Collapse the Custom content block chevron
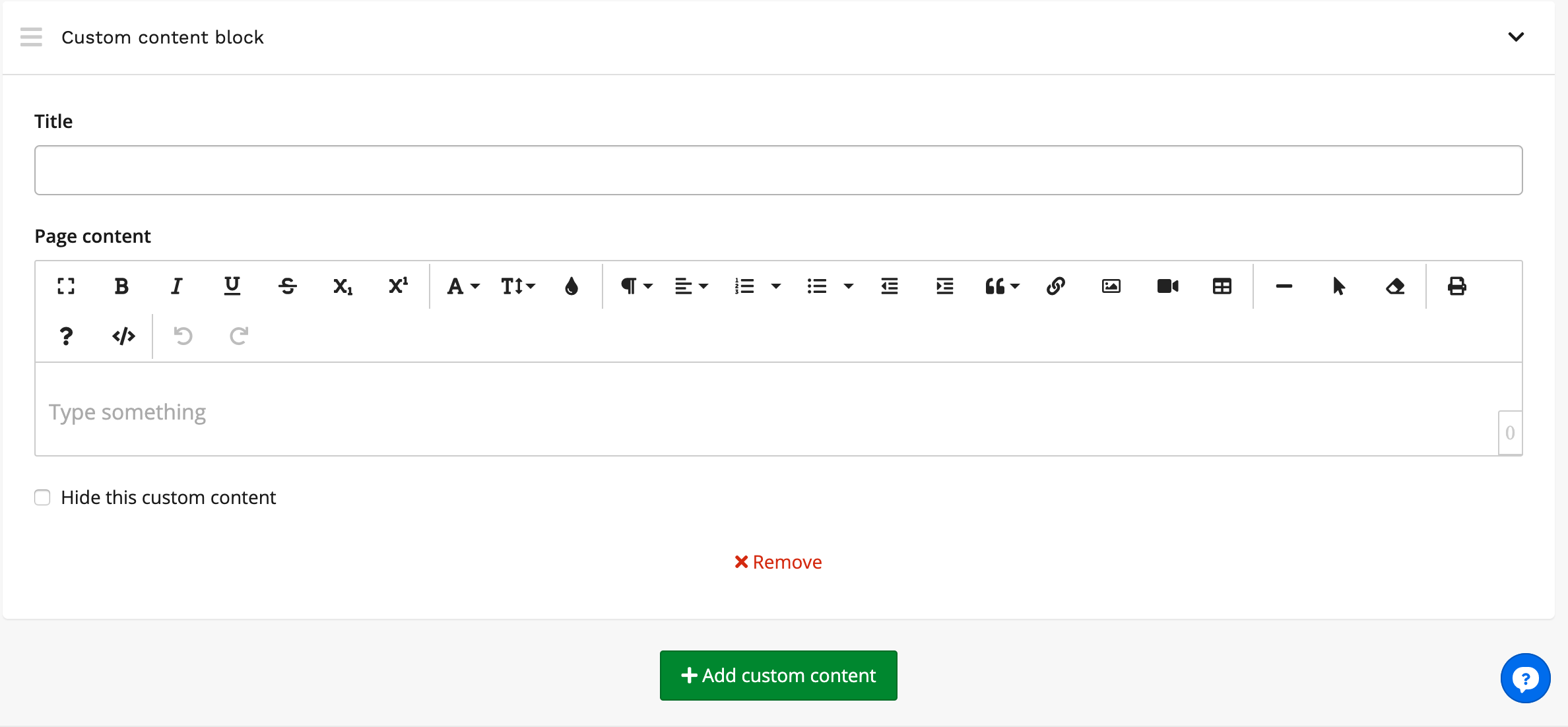This screenshot has height=727, width=1568. 1516,37
